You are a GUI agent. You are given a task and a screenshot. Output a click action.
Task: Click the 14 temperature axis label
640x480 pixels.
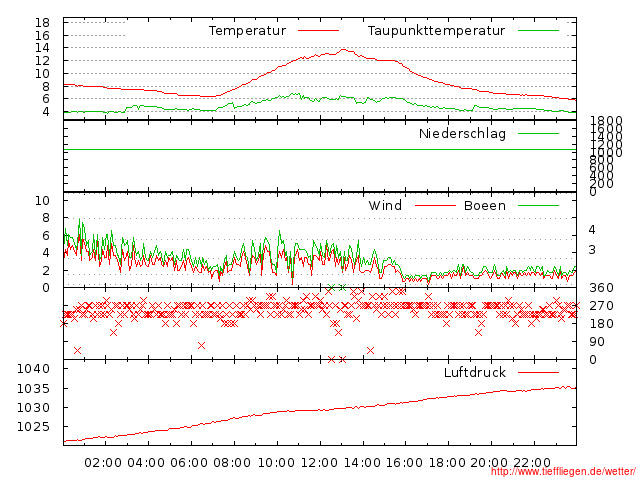pos(42,48)
